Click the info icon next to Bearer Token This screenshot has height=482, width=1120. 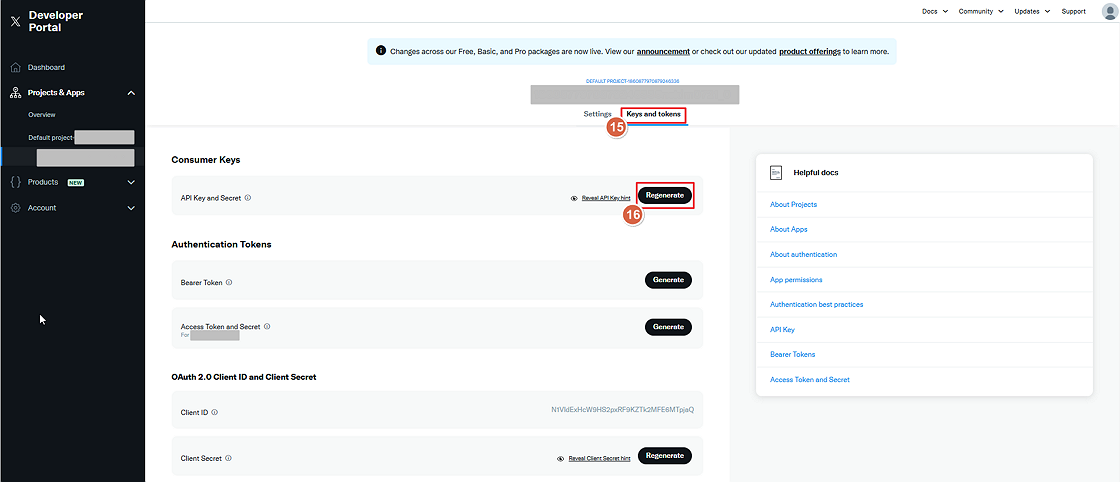click(x=229, y=282)
